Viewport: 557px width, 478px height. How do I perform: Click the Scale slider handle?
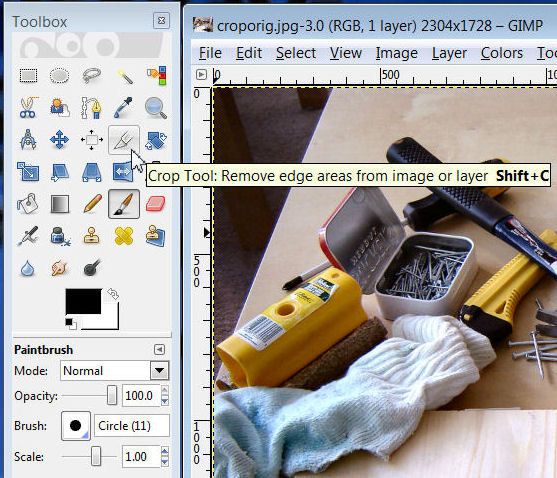(96, 456)
